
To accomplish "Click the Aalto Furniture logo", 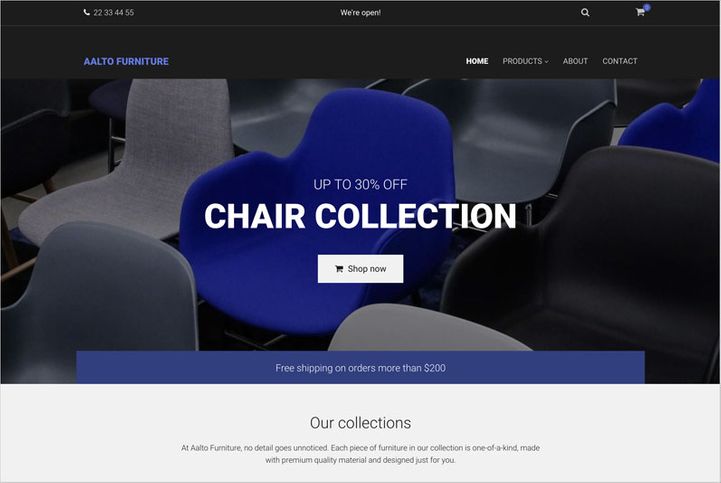I will pyautogui.click(x=126, y=61).
